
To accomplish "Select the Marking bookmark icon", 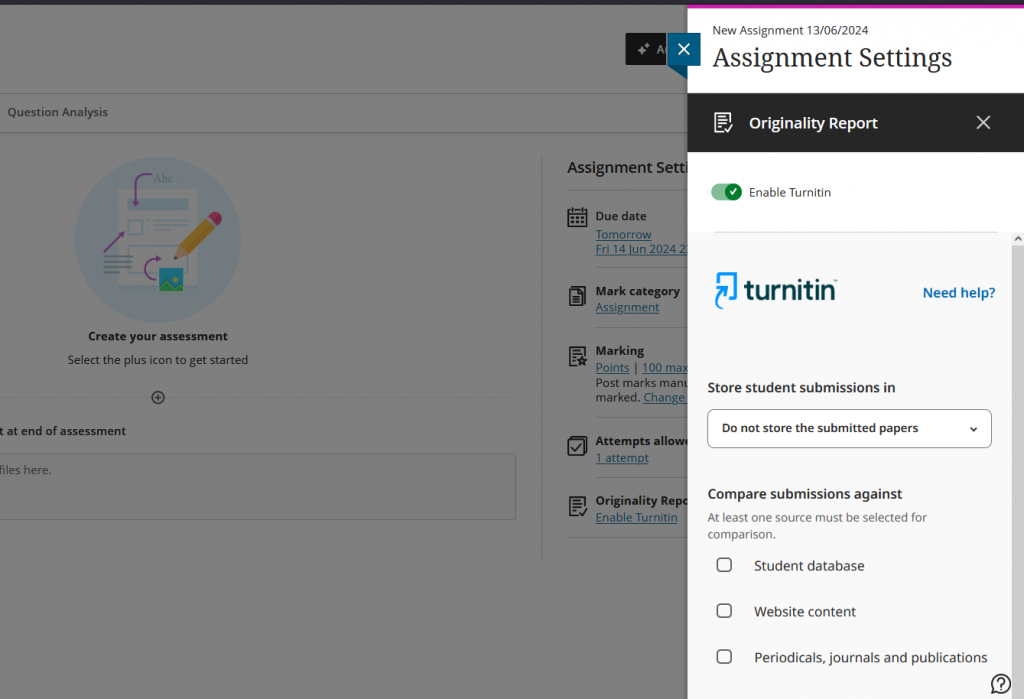I will pos(576,357).
